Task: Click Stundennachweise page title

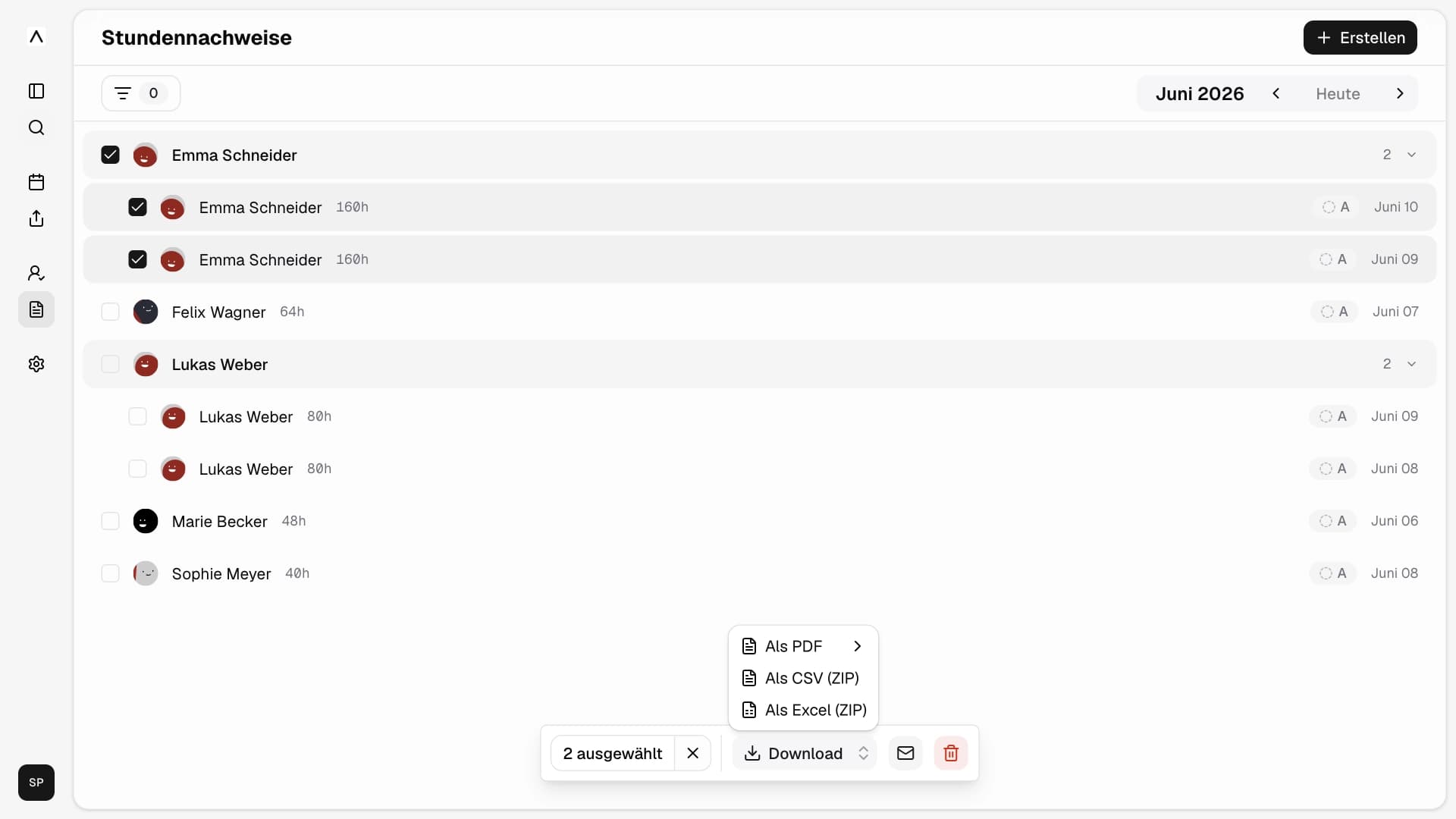Action: [x=196, y=37]
